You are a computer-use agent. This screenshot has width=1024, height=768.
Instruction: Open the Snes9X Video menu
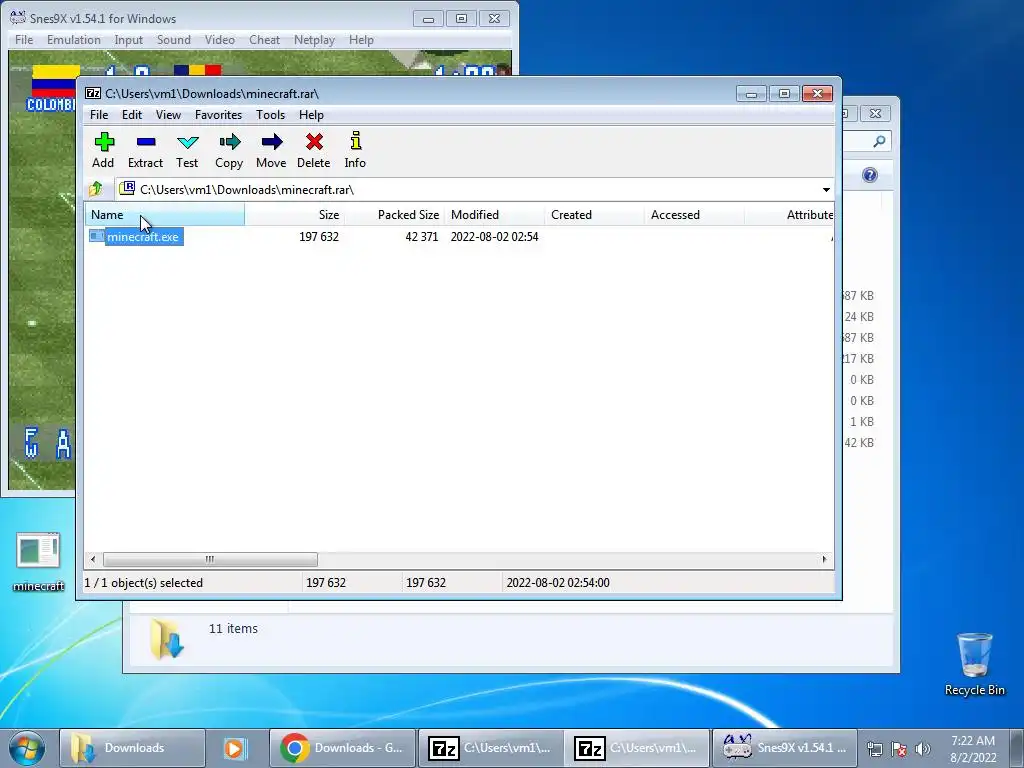219,40
